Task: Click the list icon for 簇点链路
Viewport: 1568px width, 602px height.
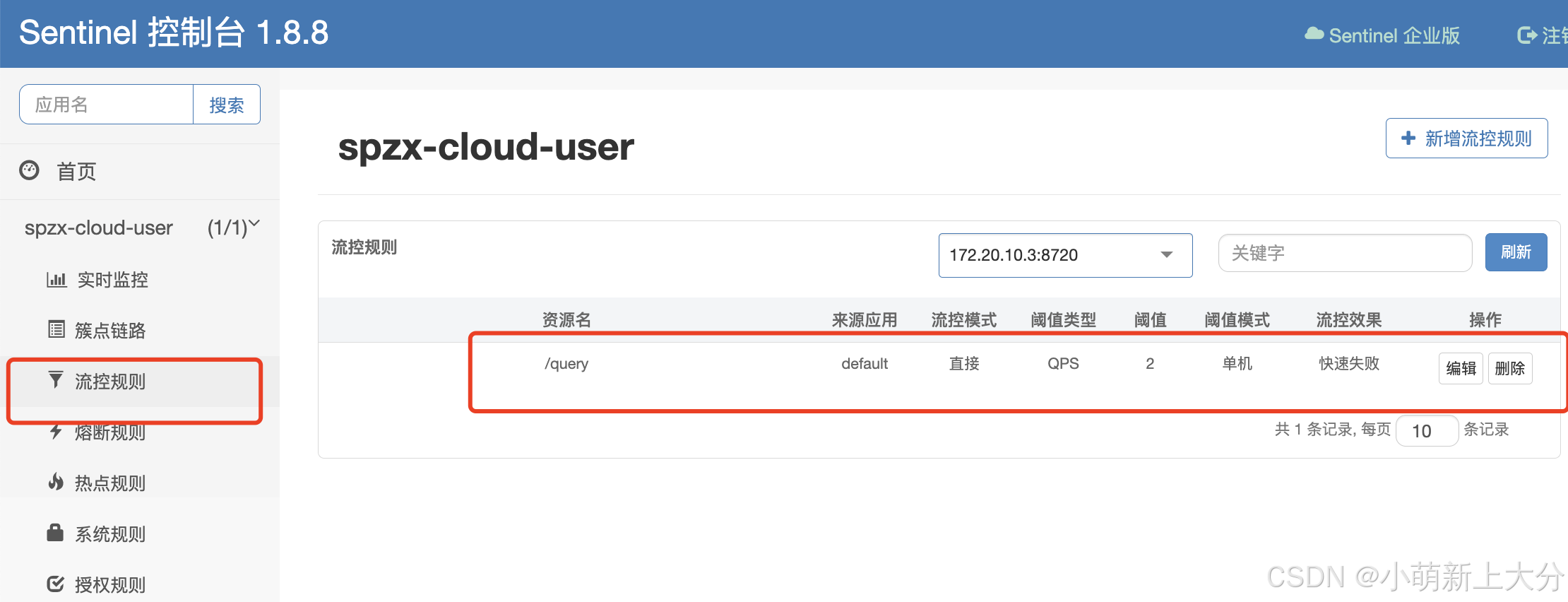Action: pyautogui.click(x=57, y=329)
